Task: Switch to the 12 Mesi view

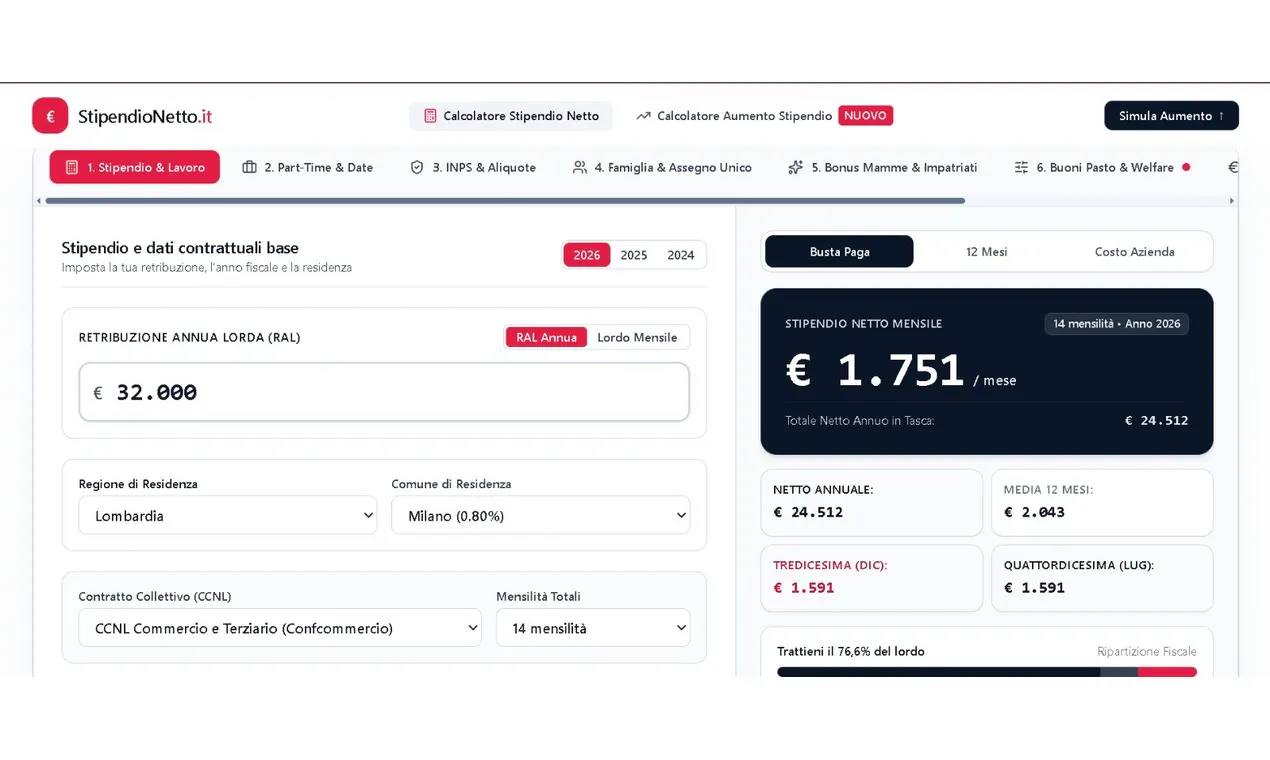Action: click(x=987, y=252)
